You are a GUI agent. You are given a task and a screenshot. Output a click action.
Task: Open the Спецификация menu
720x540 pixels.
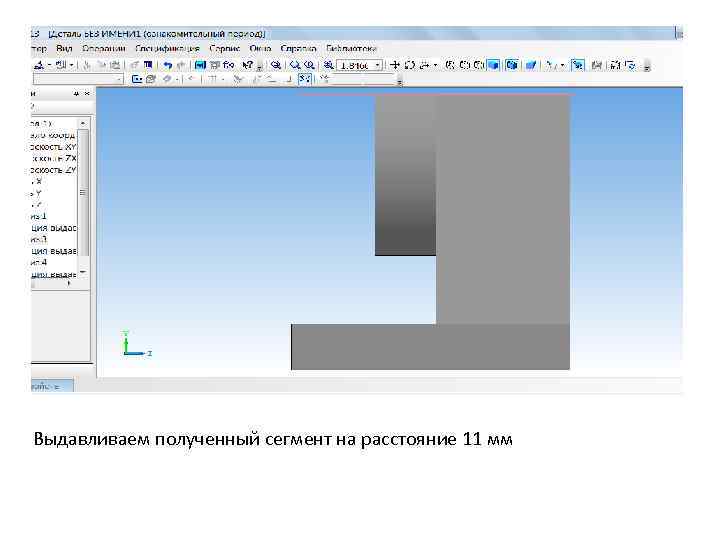[167, 48]
